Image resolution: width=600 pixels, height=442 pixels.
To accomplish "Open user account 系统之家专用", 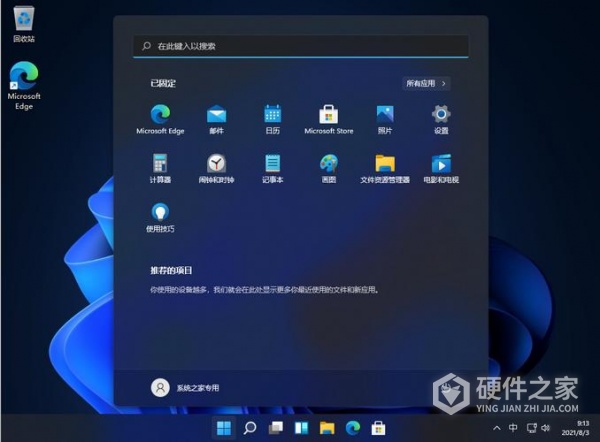I will (x=185, y=388).
